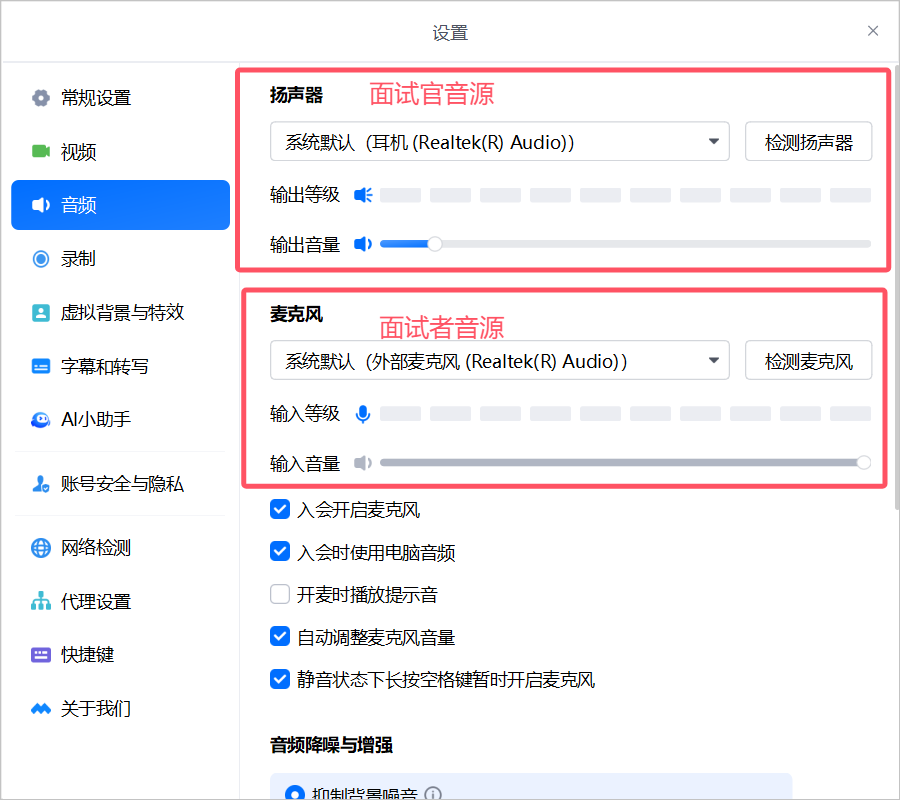Click arrow on the microphone combo box
Image resolution: width=900 pixels, height=800 pixels.
pos(714,361)
